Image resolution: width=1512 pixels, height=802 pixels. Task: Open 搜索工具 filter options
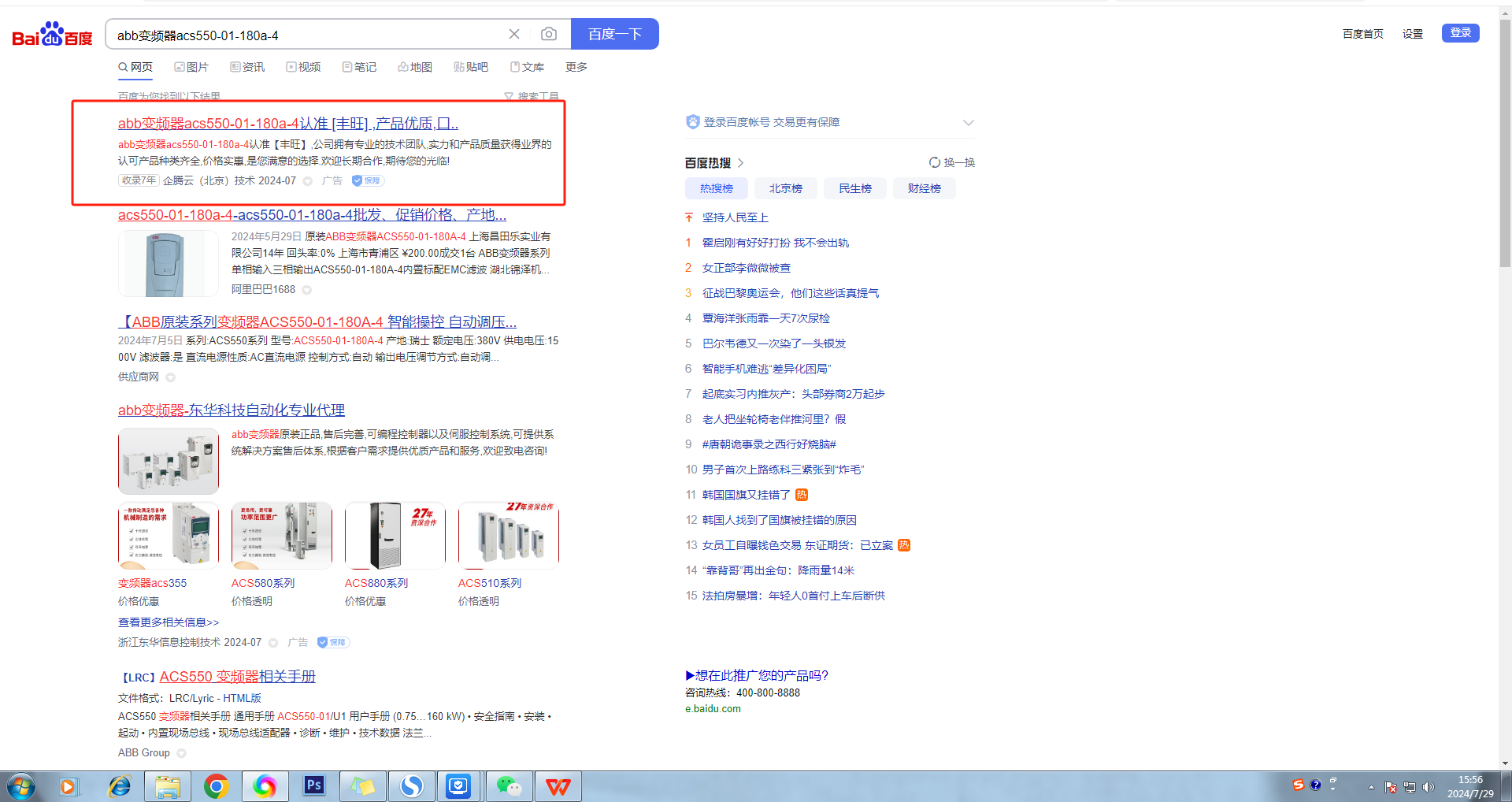click(532, 96)
